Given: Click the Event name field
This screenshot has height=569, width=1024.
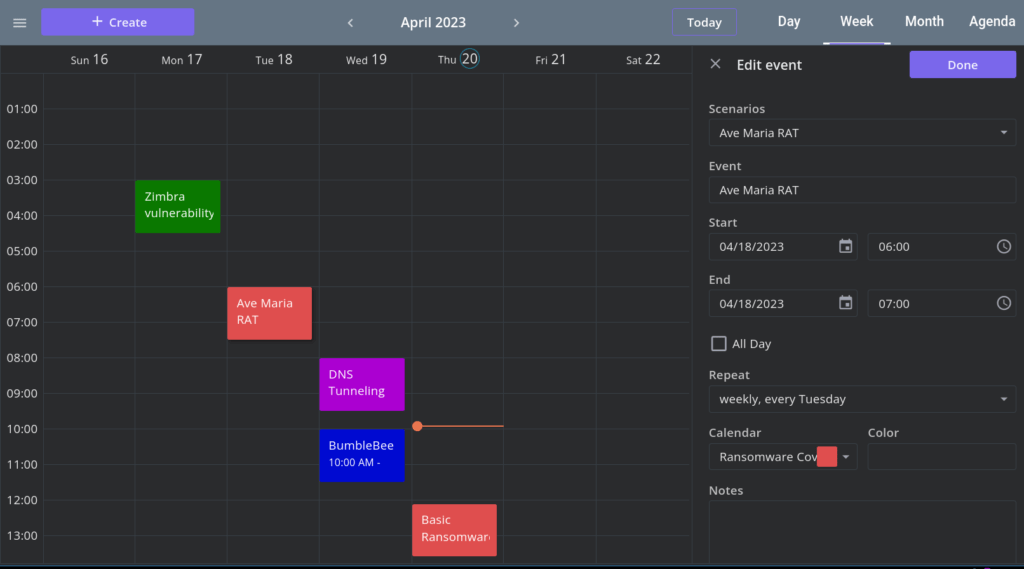Looking at the screenshot, I should 862,190.
